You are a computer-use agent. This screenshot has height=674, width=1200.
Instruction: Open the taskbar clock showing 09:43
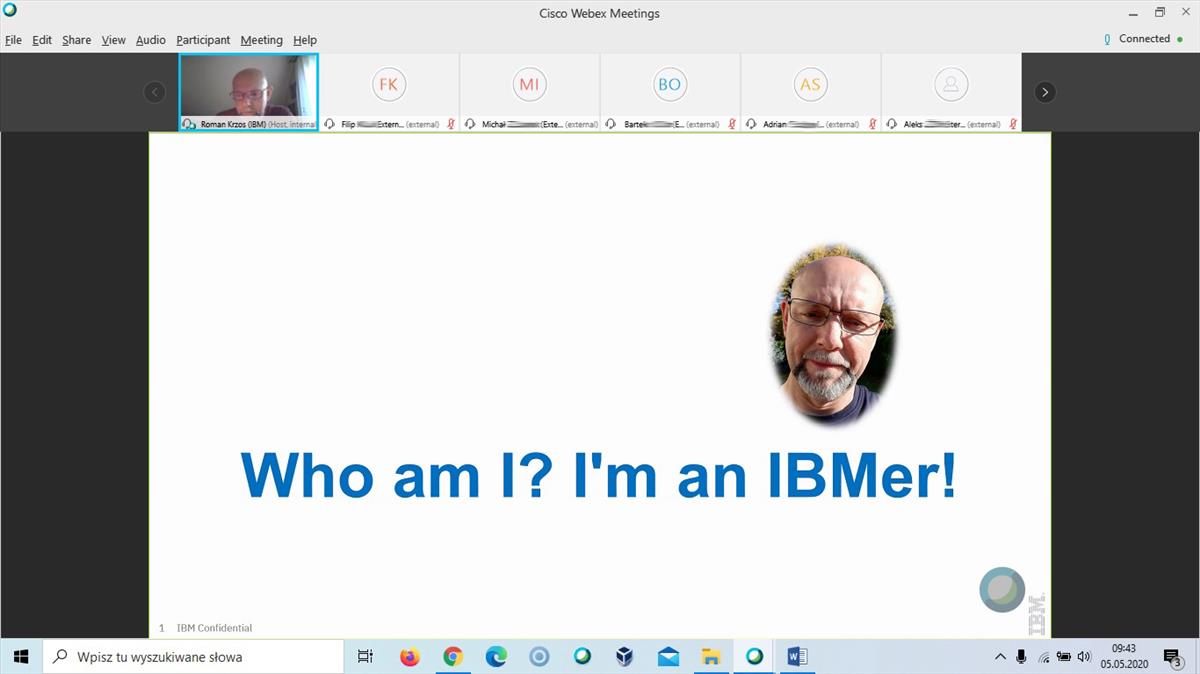[x=1124, y=656]
